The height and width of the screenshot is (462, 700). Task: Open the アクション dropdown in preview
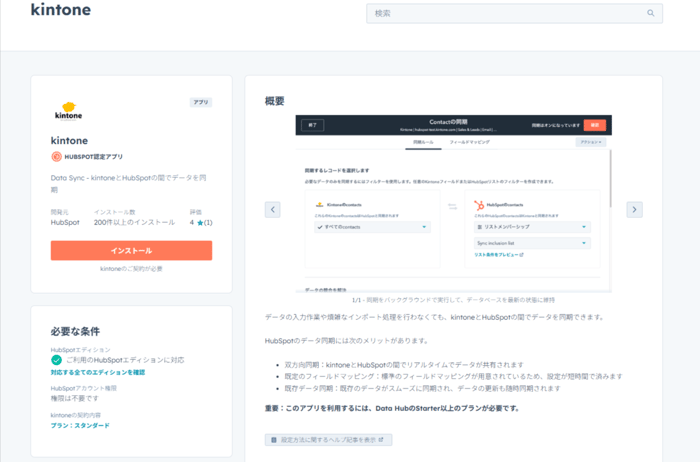(x=591, y=142)
